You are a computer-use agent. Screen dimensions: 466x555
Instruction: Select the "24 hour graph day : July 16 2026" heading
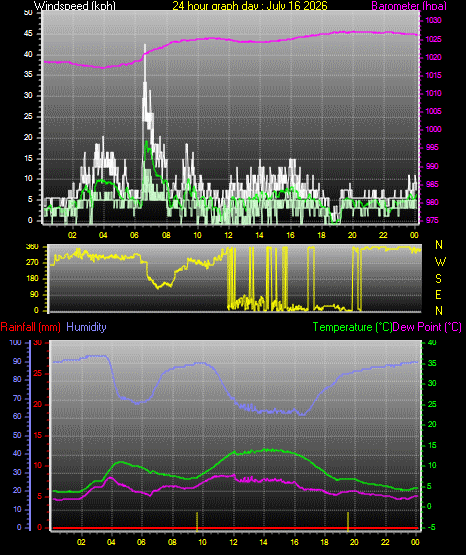pyautogui.click(x=250, y=6)
